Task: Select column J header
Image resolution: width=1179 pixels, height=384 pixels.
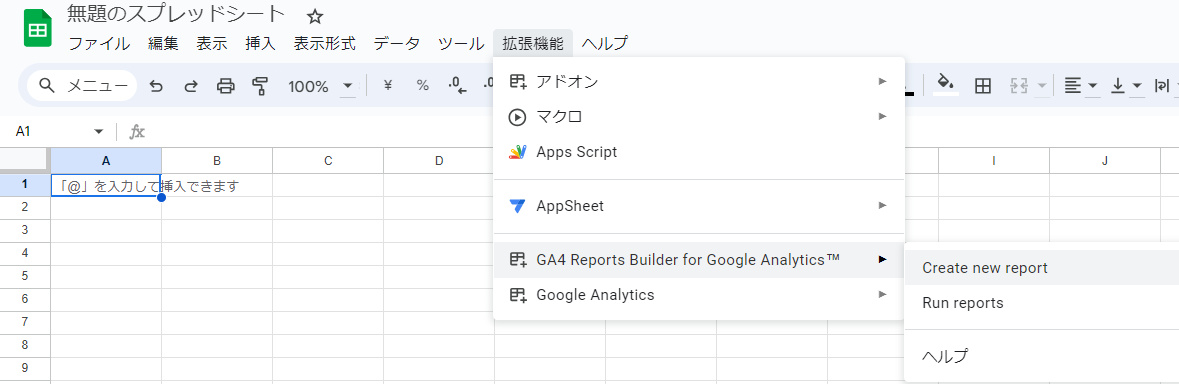Action: click(x=1105, y=160)
